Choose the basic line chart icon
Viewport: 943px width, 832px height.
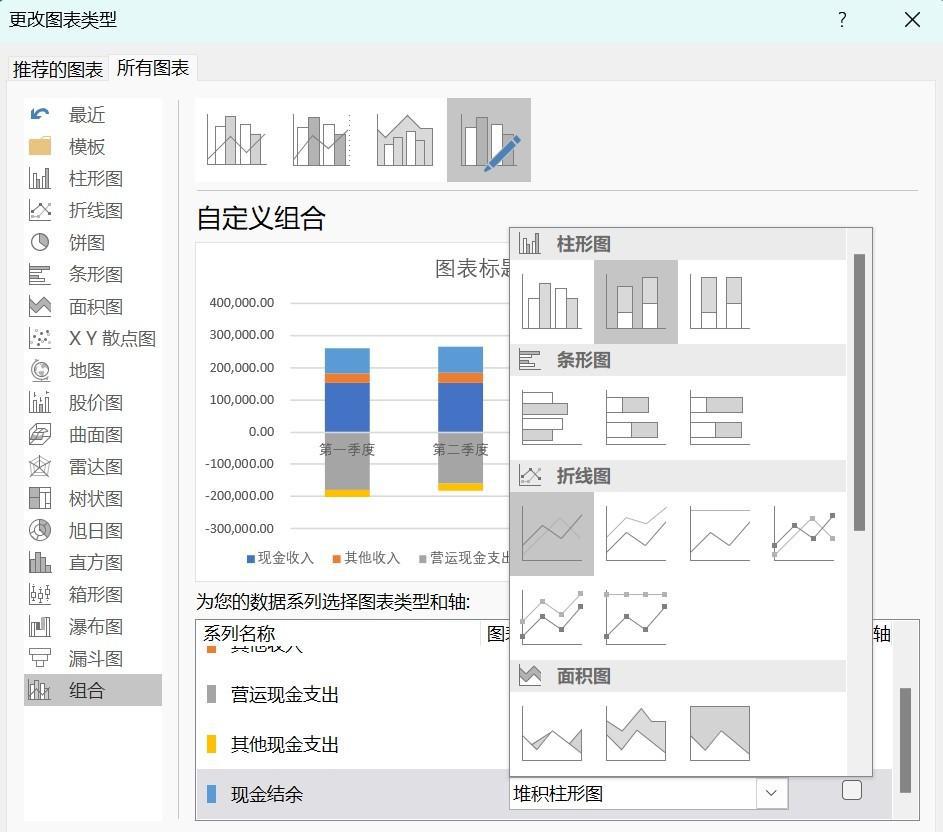[x=551, y=534]
